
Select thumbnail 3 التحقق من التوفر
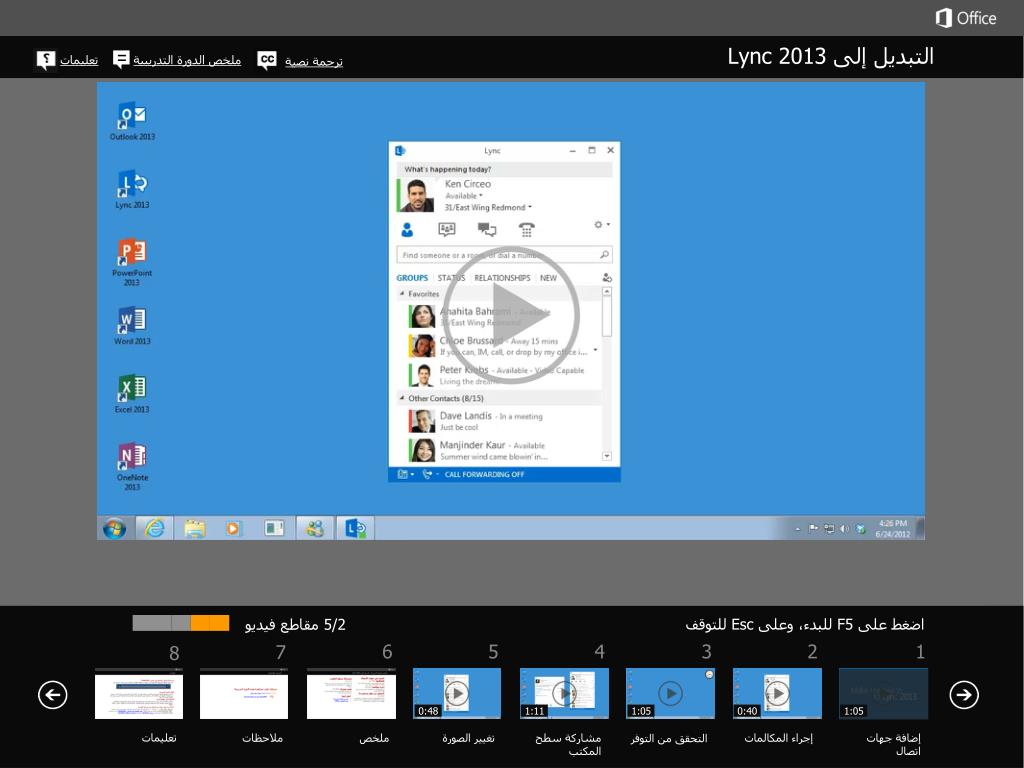pyautogui.click(x=670, y=694)
